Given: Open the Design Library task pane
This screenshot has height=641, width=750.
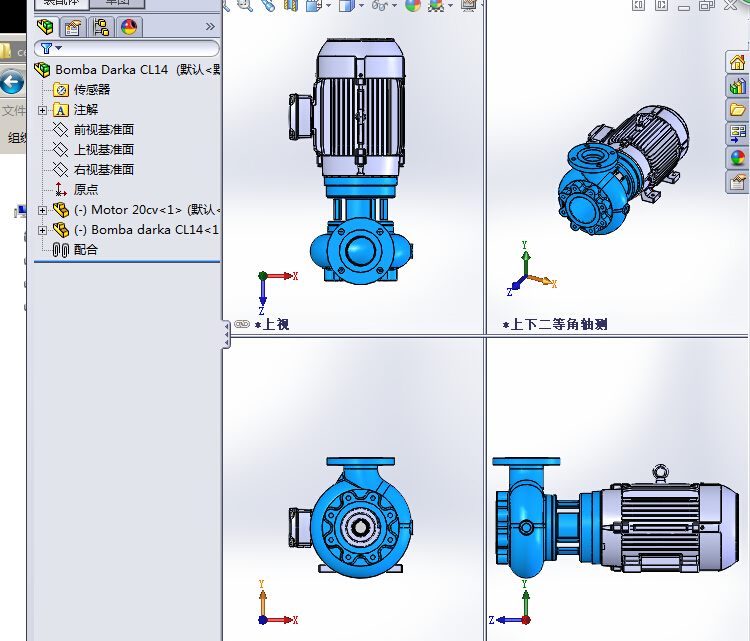Looking at the screenshot, I should click(x=737, y=86).
